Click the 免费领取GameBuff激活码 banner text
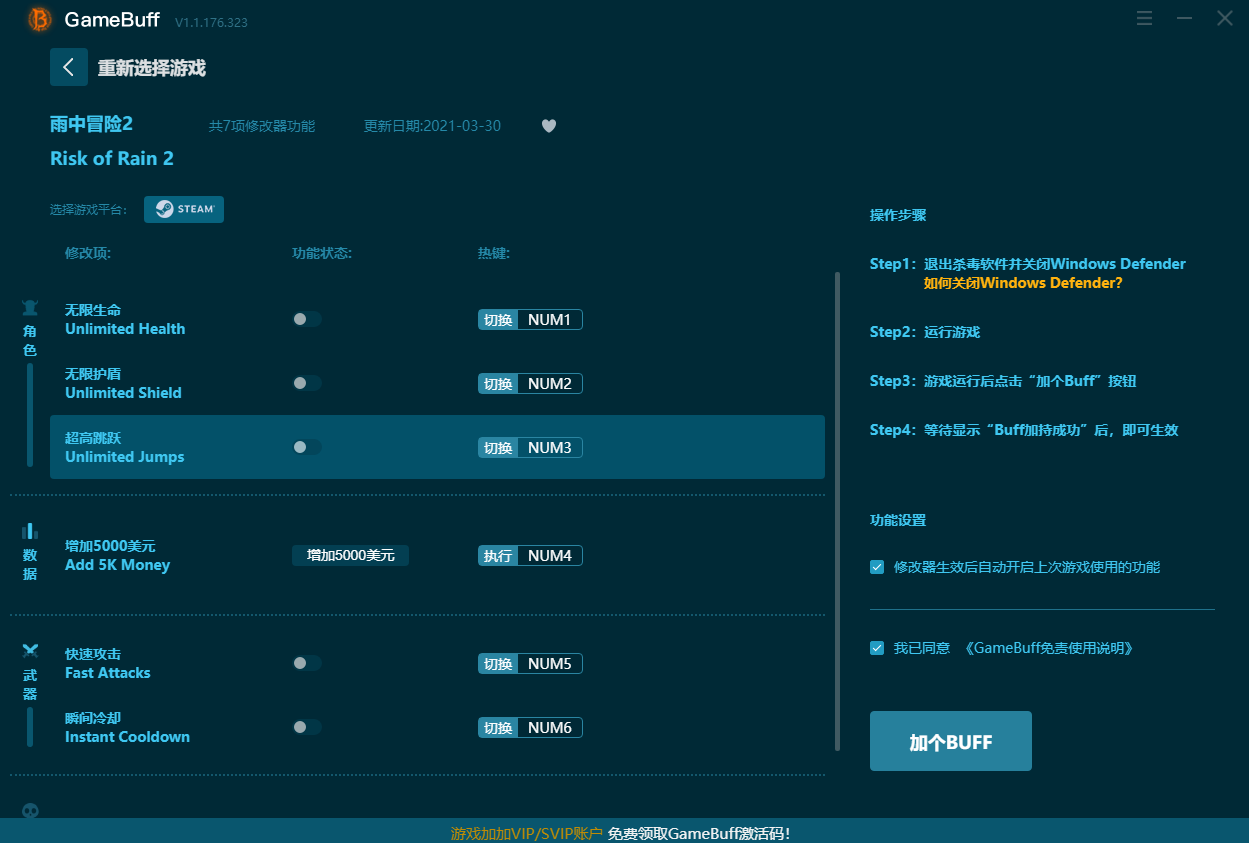Image resolution: width=1249 pixels, height=843 pixels. pos(699,833)
